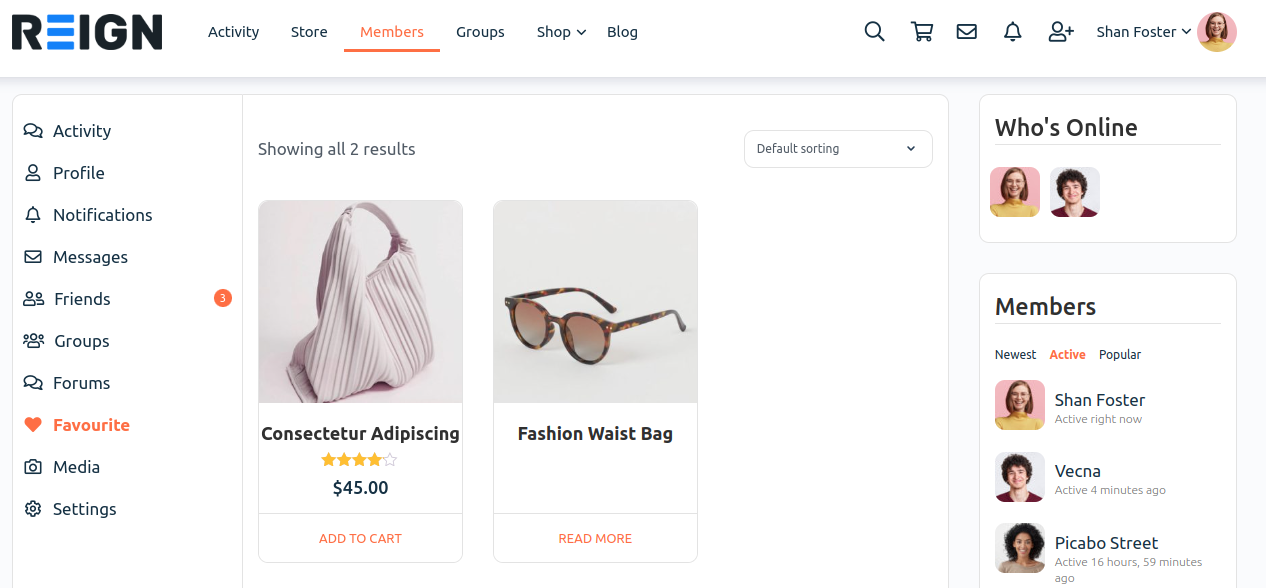1266x588 pixels.
Task: Click the Favourite heart icon in sidebar
Action: (x=33, y=425)
